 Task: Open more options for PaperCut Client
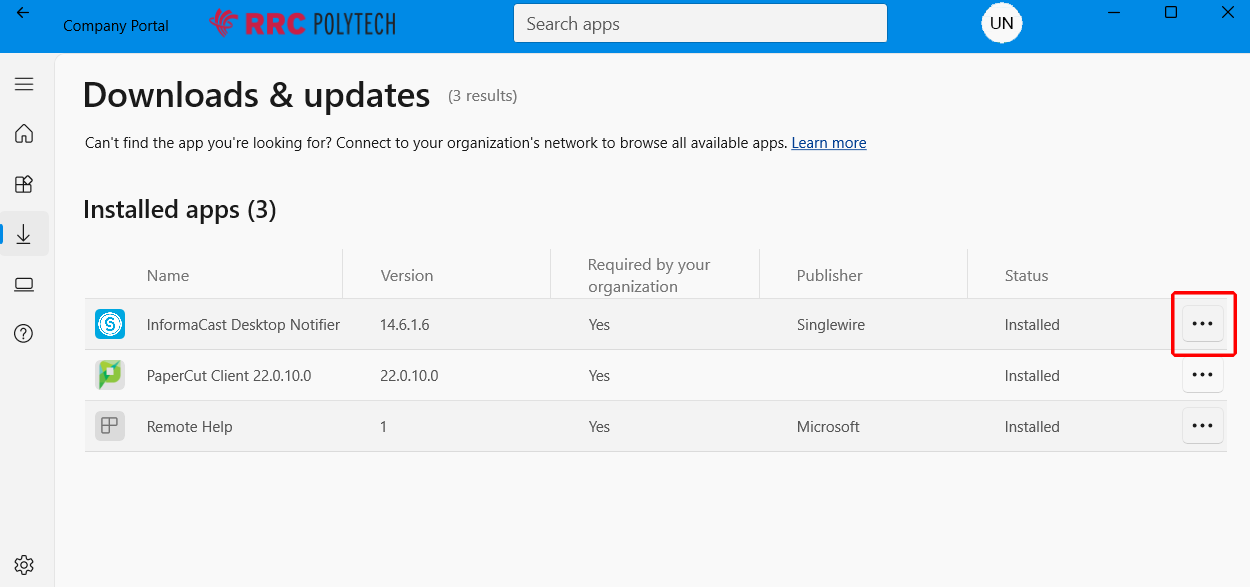[x=1203, y=374]
